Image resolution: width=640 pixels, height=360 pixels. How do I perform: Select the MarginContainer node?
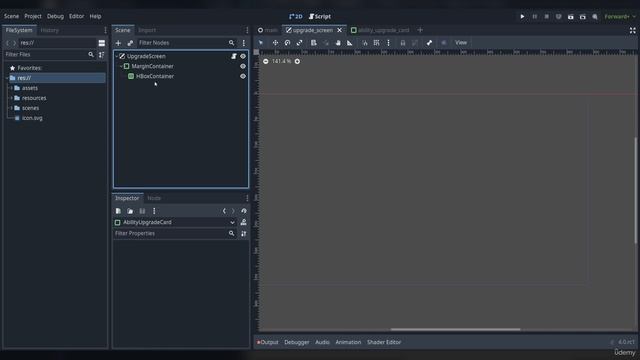[152, 66]
